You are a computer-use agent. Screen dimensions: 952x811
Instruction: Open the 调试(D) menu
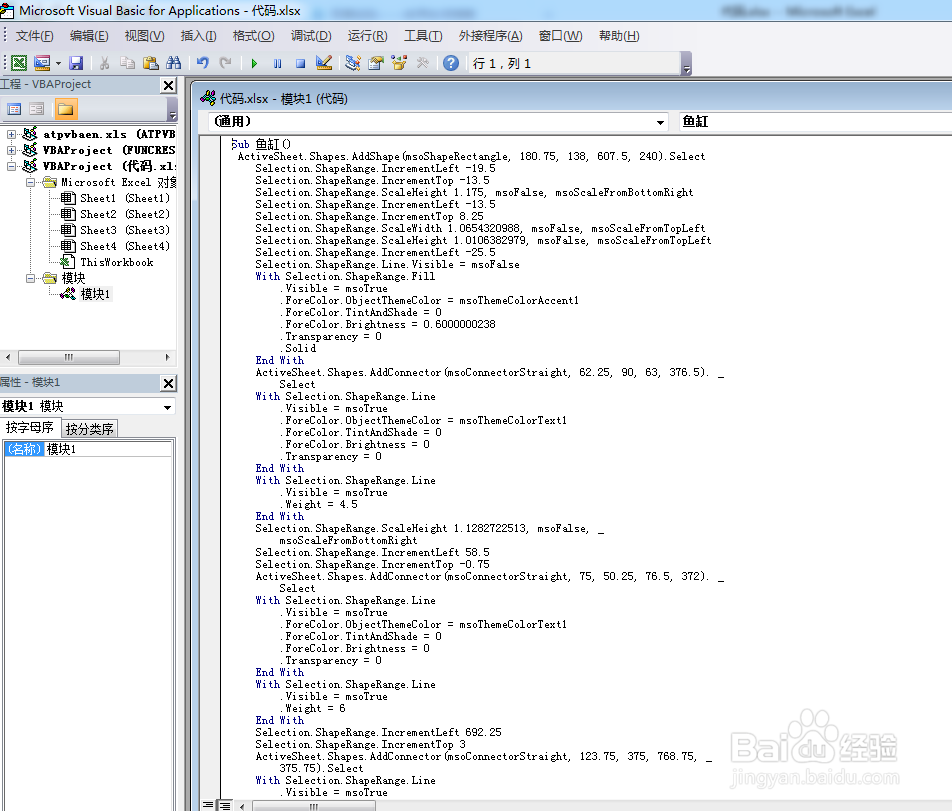[x=311, y=36]
